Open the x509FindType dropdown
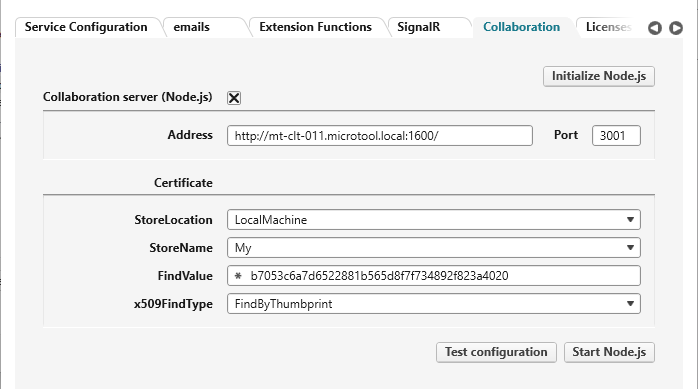The width and height of the screenshot is (698, 389). (x=434, y=304)
